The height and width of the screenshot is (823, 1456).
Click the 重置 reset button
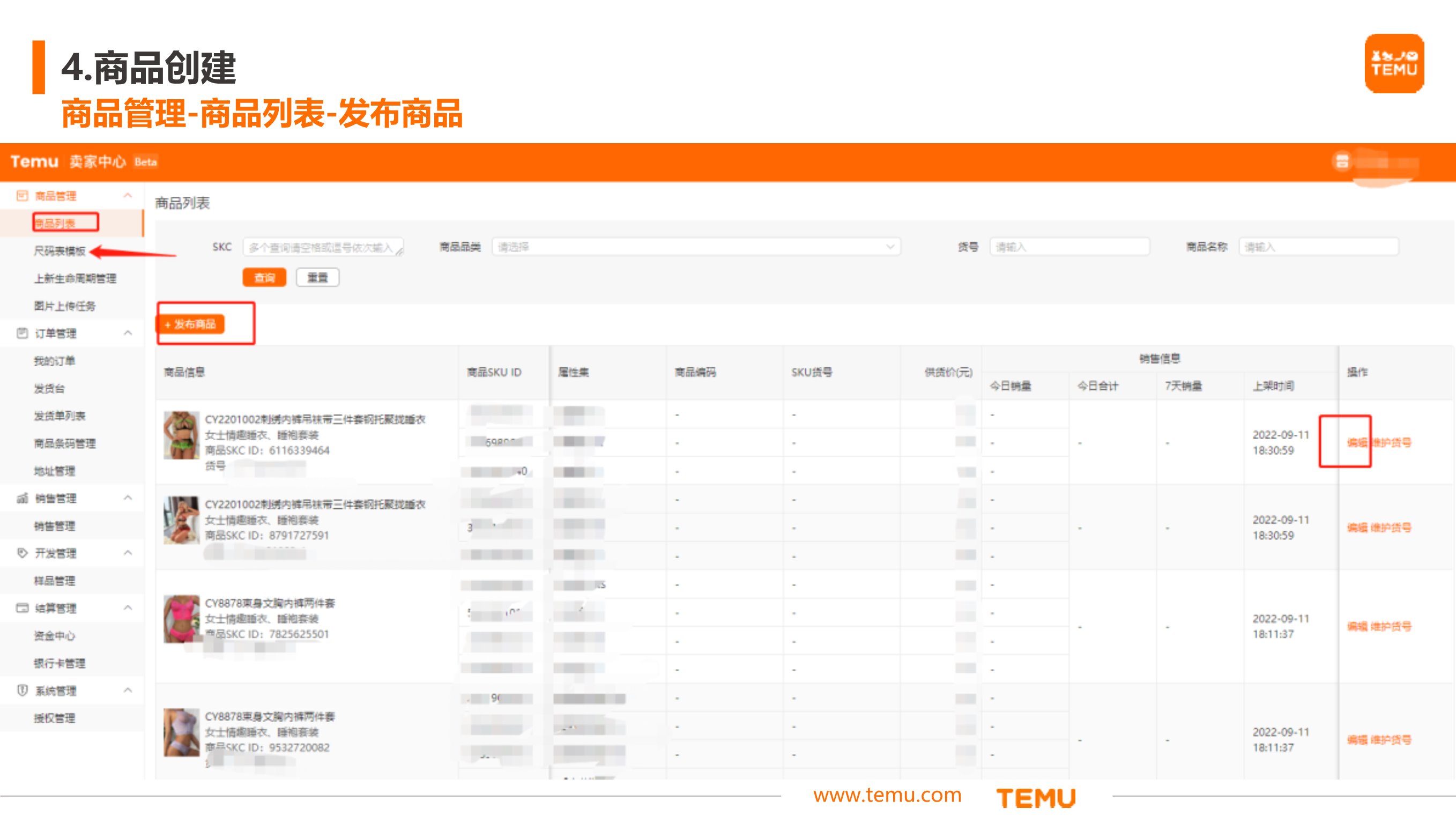point(318,278)
